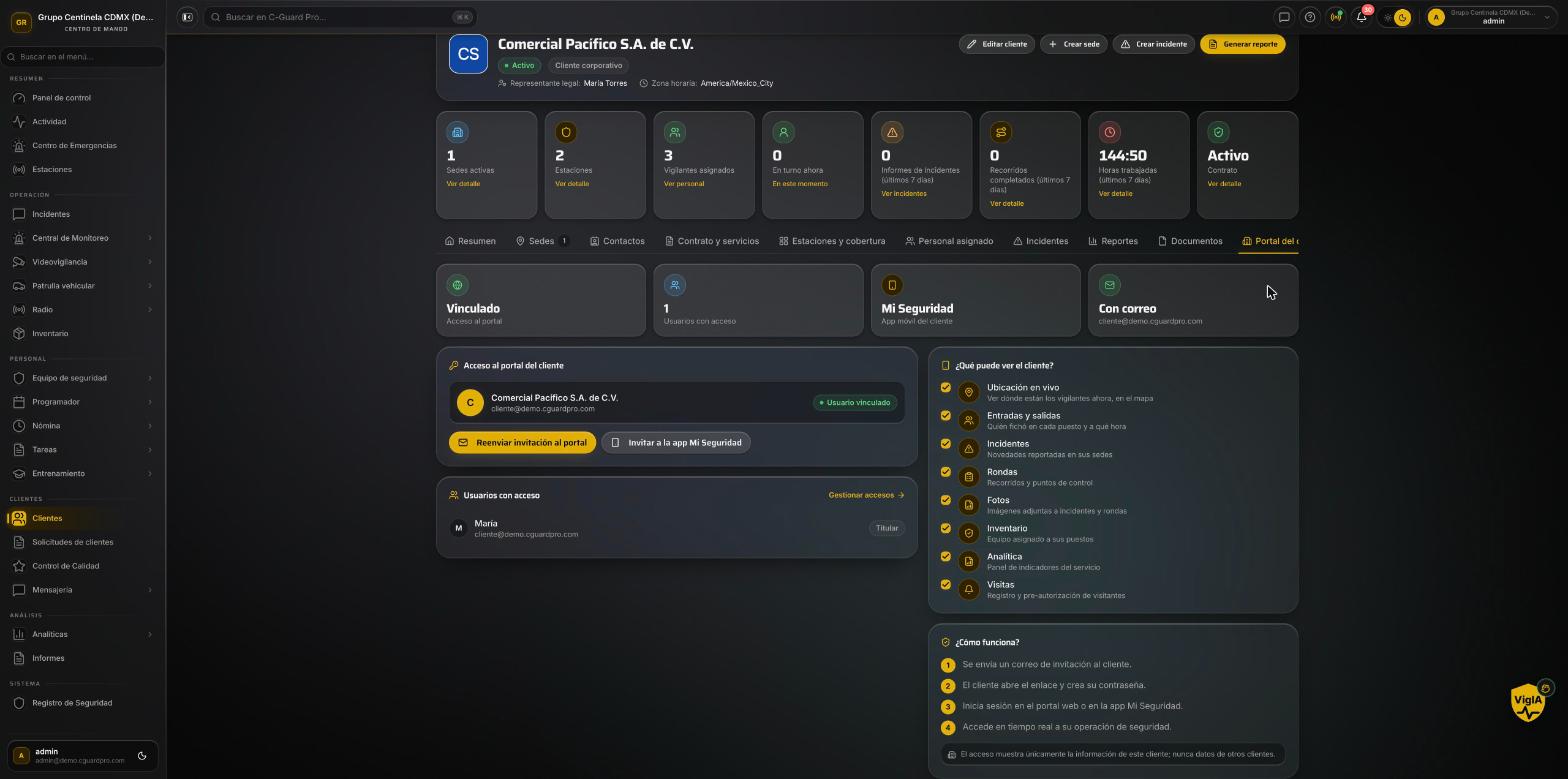Uncheck the Ubicación en vivo permission
This screenshot has height=779, width=1568.
(946, 388)
